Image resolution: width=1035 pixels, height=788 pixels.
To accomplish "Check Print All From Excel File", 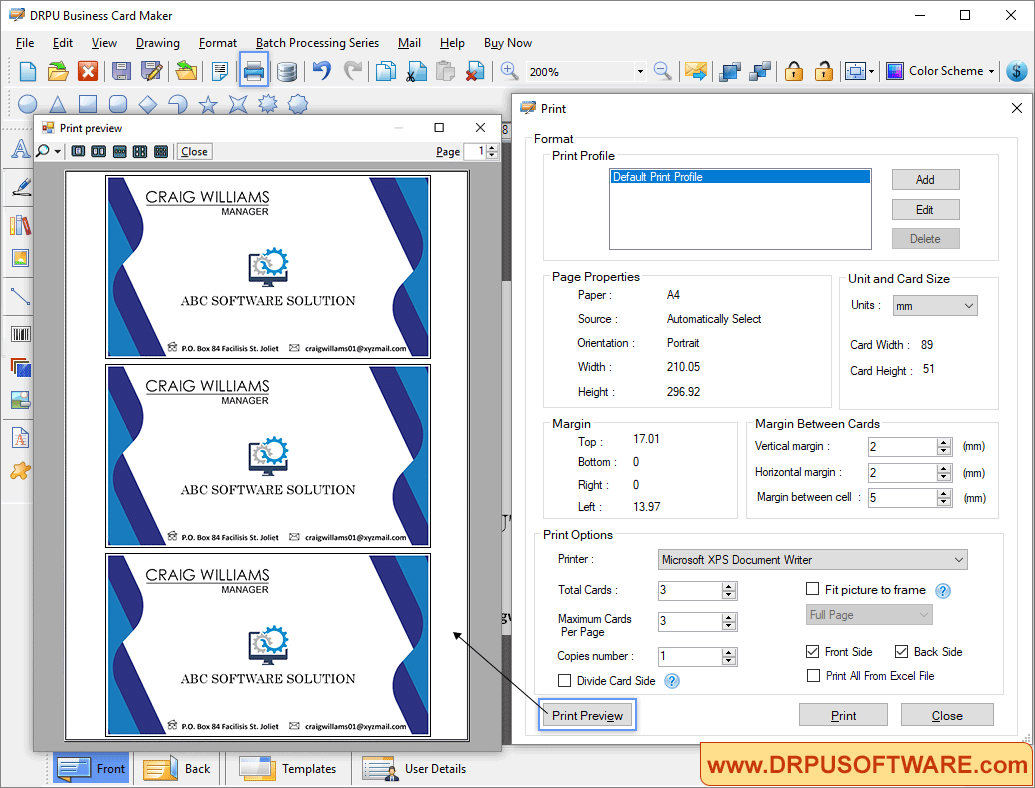I will click(x=813, y=675).
